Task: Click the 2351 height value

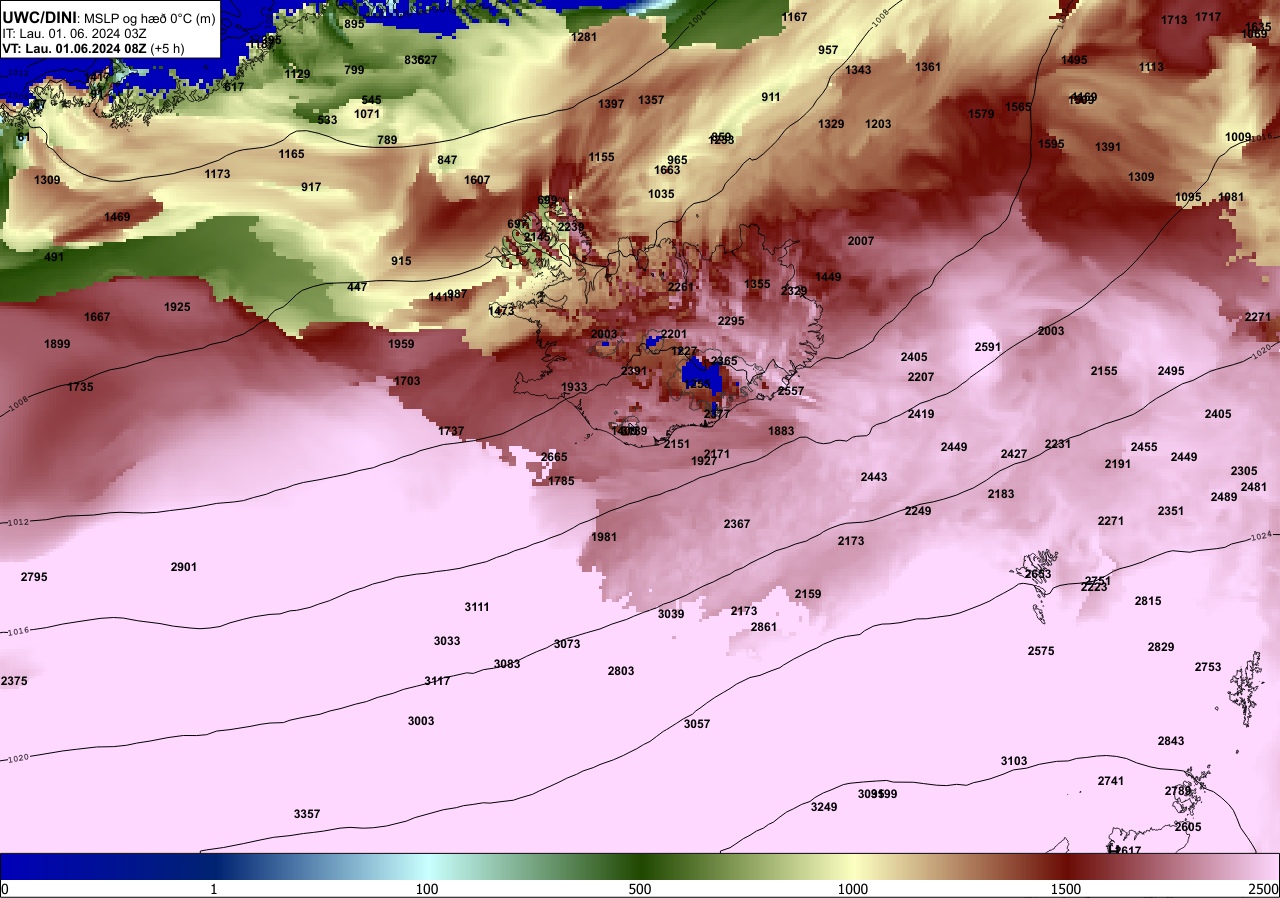Action: click(1171, 511)
